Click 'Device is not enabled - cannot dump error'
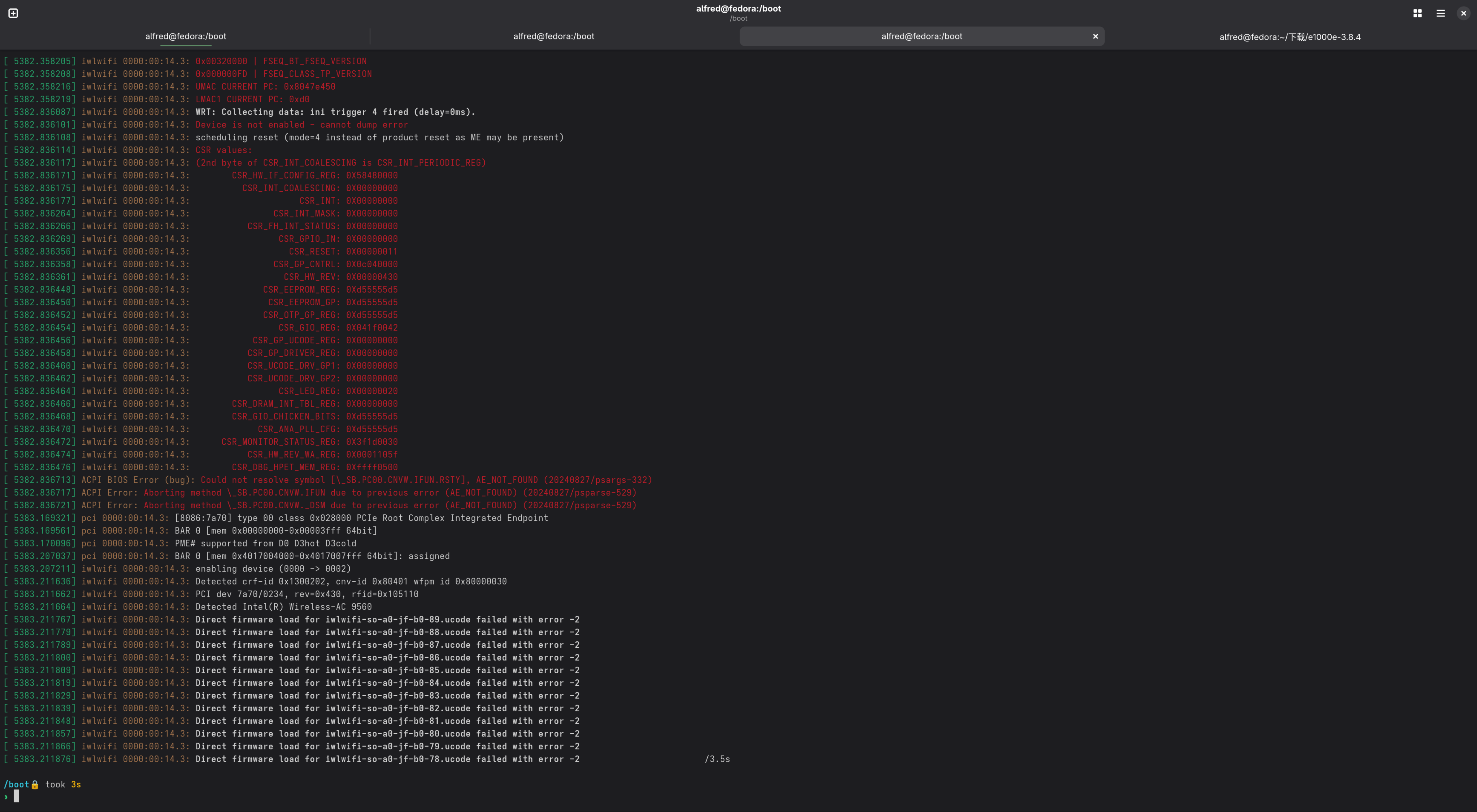Viewport: 1477px width, 812px height. [301, 124]
